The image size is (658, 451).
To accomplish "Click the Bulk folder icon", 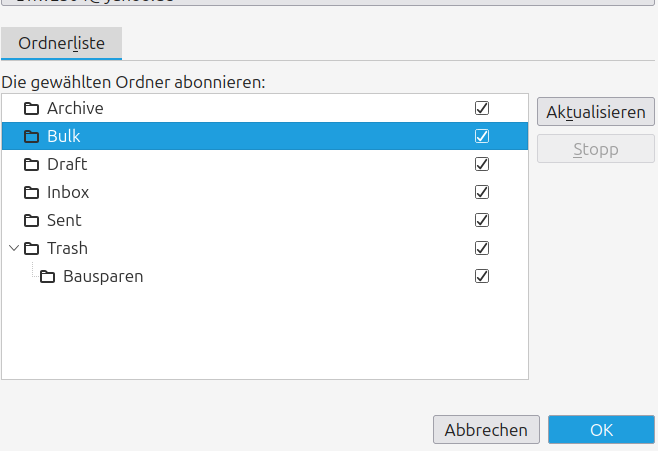I will [x=31, y=136].
